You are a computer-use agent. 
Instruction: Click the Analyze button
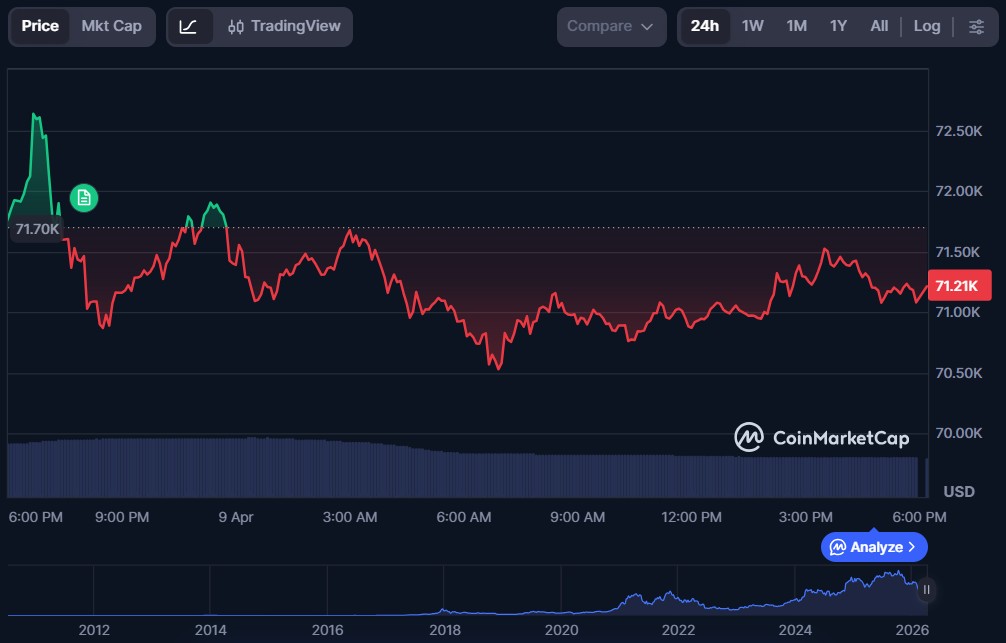pyautogui.click(x=873, y=547)
